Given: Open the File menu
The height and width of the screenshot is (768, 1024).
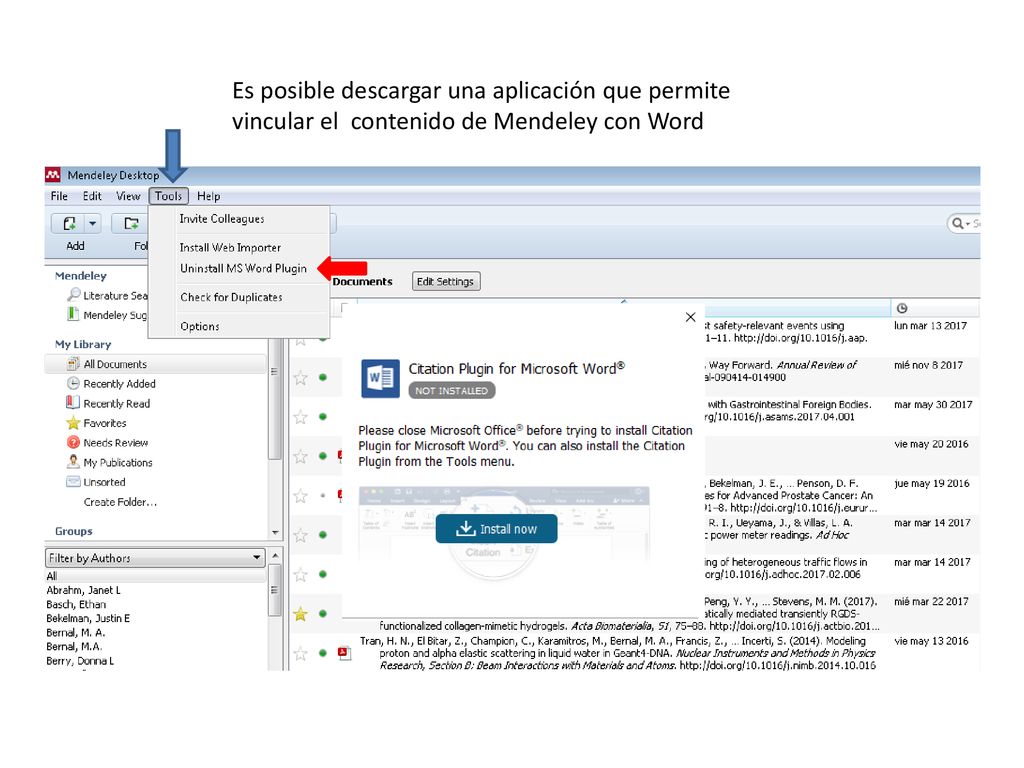Looking at the screenshot, I should (x=59, y=196).
